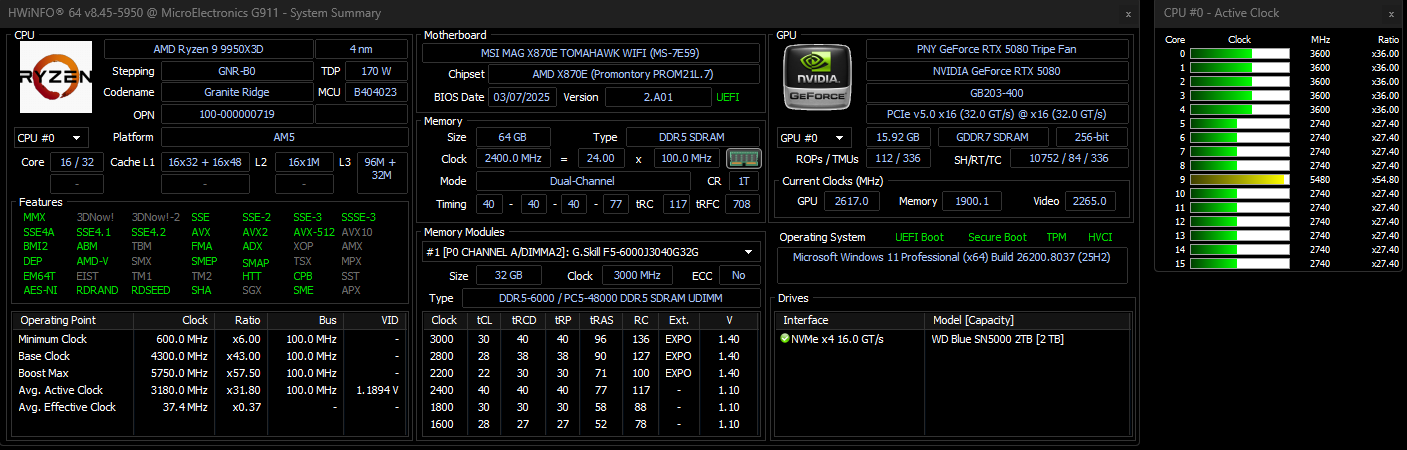1407x450 pixels.
Task: Click the tRAS column header in timings table
Action: click(x=602, y=321)
